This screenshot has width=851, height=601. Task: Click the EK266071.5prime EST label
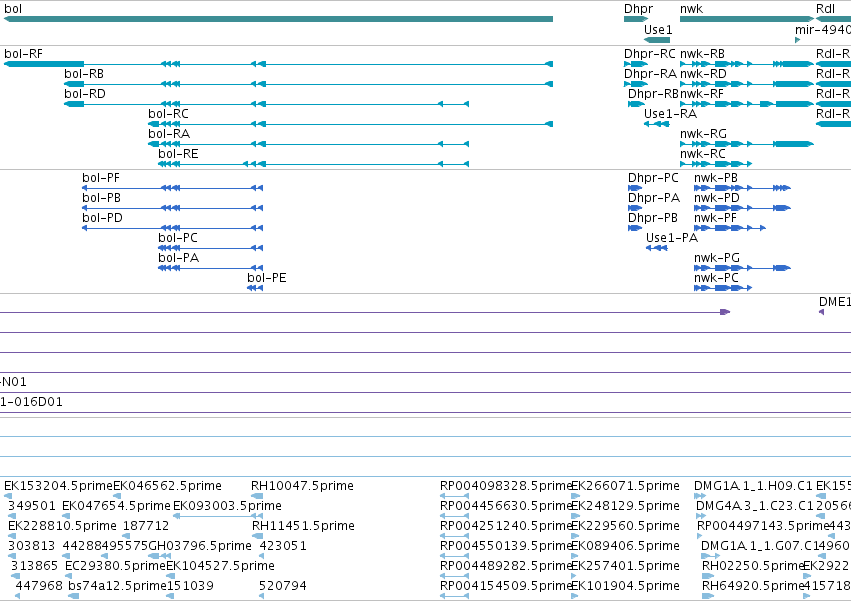(x=625, y=486)
